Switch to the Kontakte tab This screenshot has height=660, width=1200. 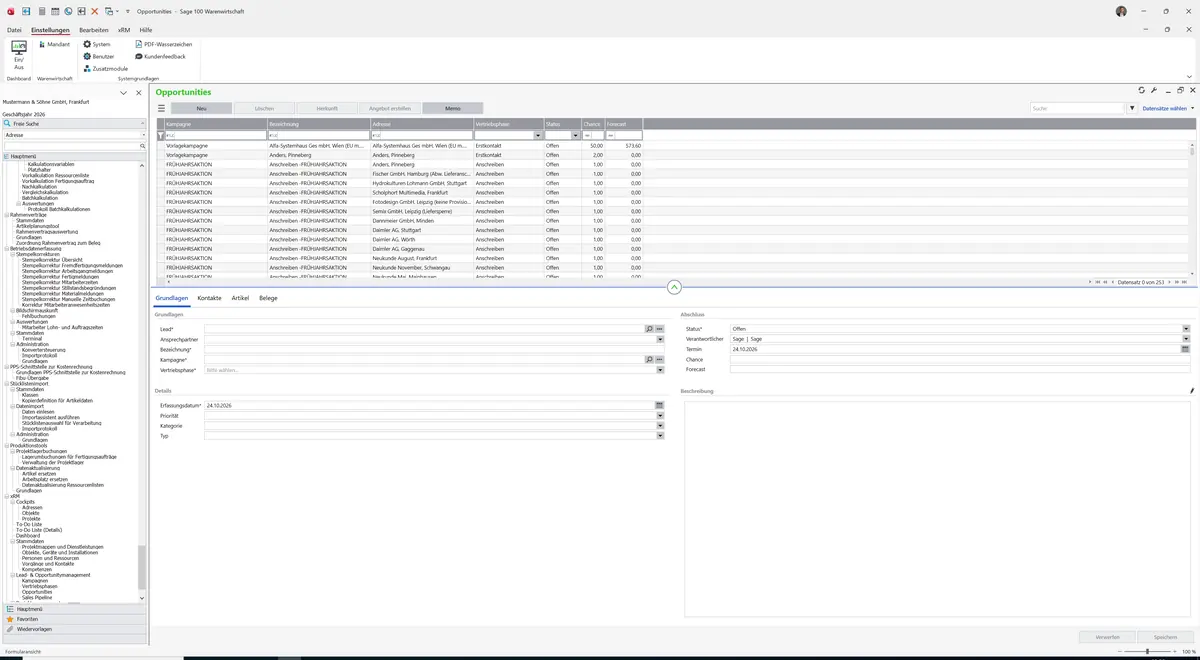pos(209,298)
